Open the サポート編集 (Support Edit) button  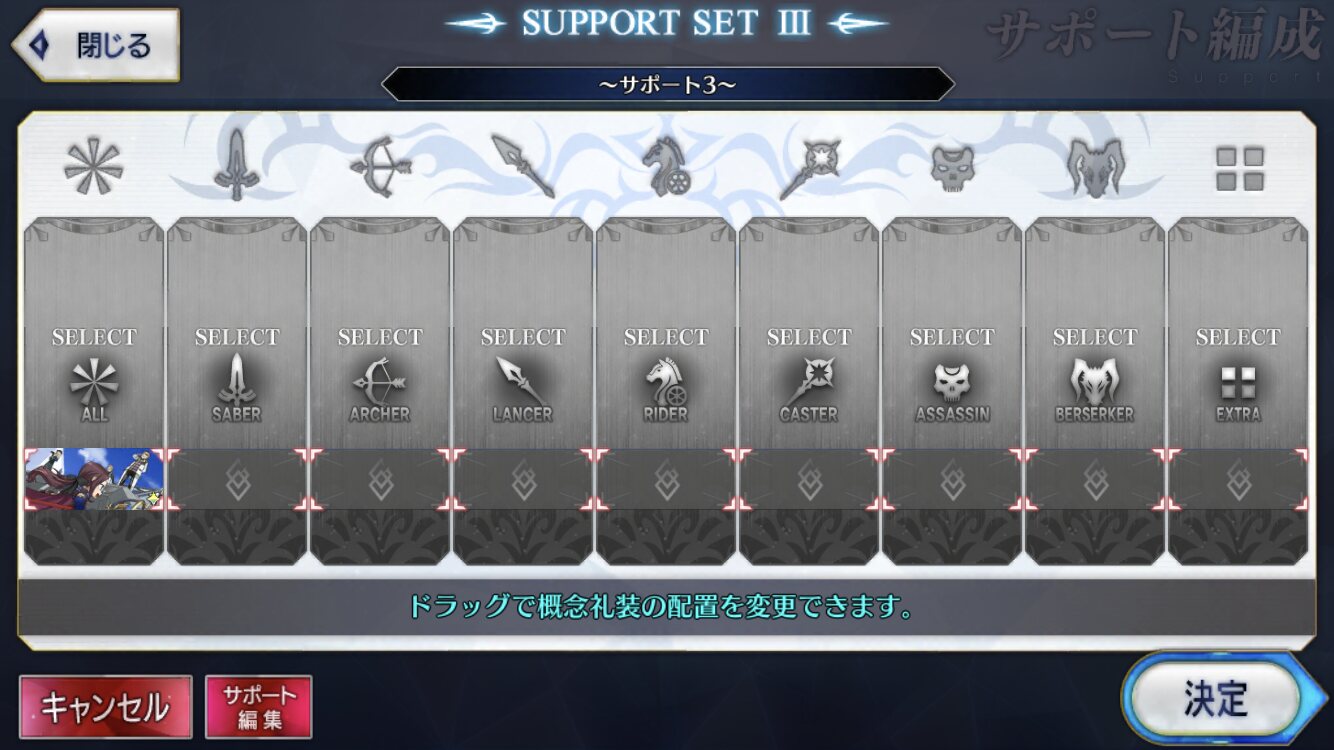click(259, 707)
